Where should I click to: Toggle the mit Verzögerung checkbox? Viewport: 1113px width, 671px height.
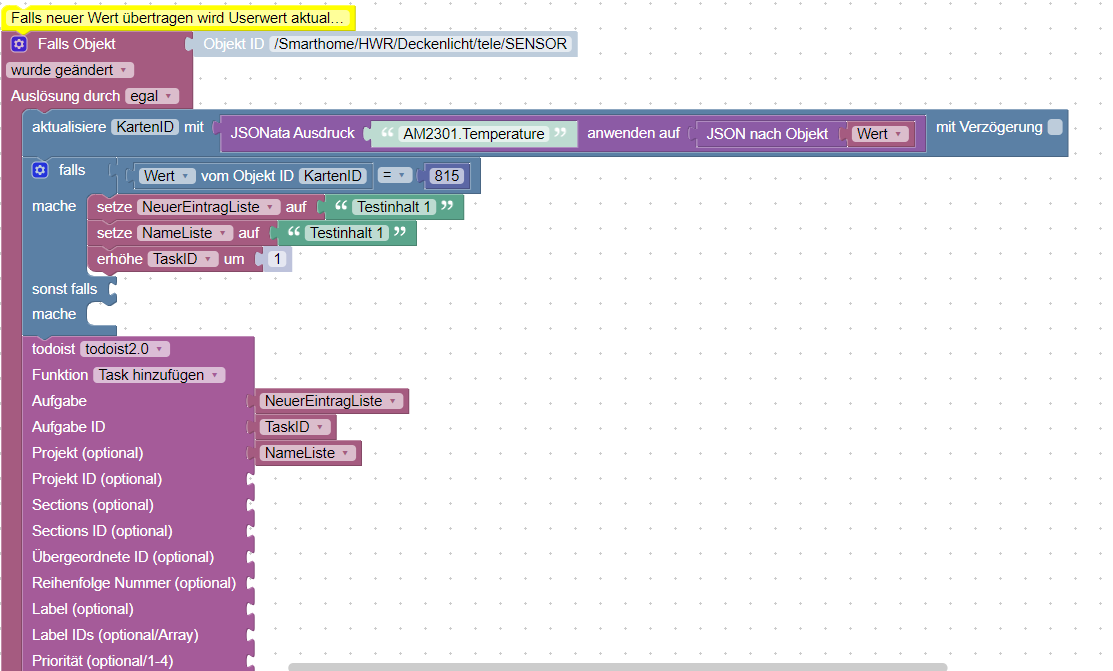(x=1056, y=127)
